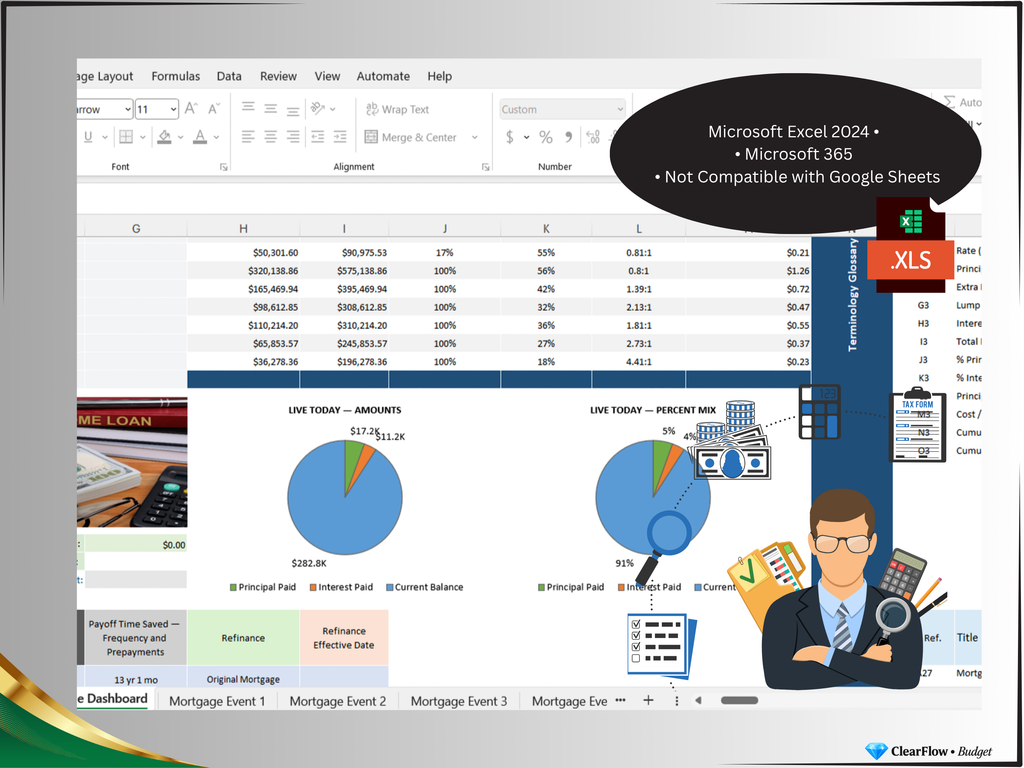This screenshot has width=1024, height=768.
Task: Select cell showing $196,278.36
Action: pyautogui.click(x=344, y=362)
